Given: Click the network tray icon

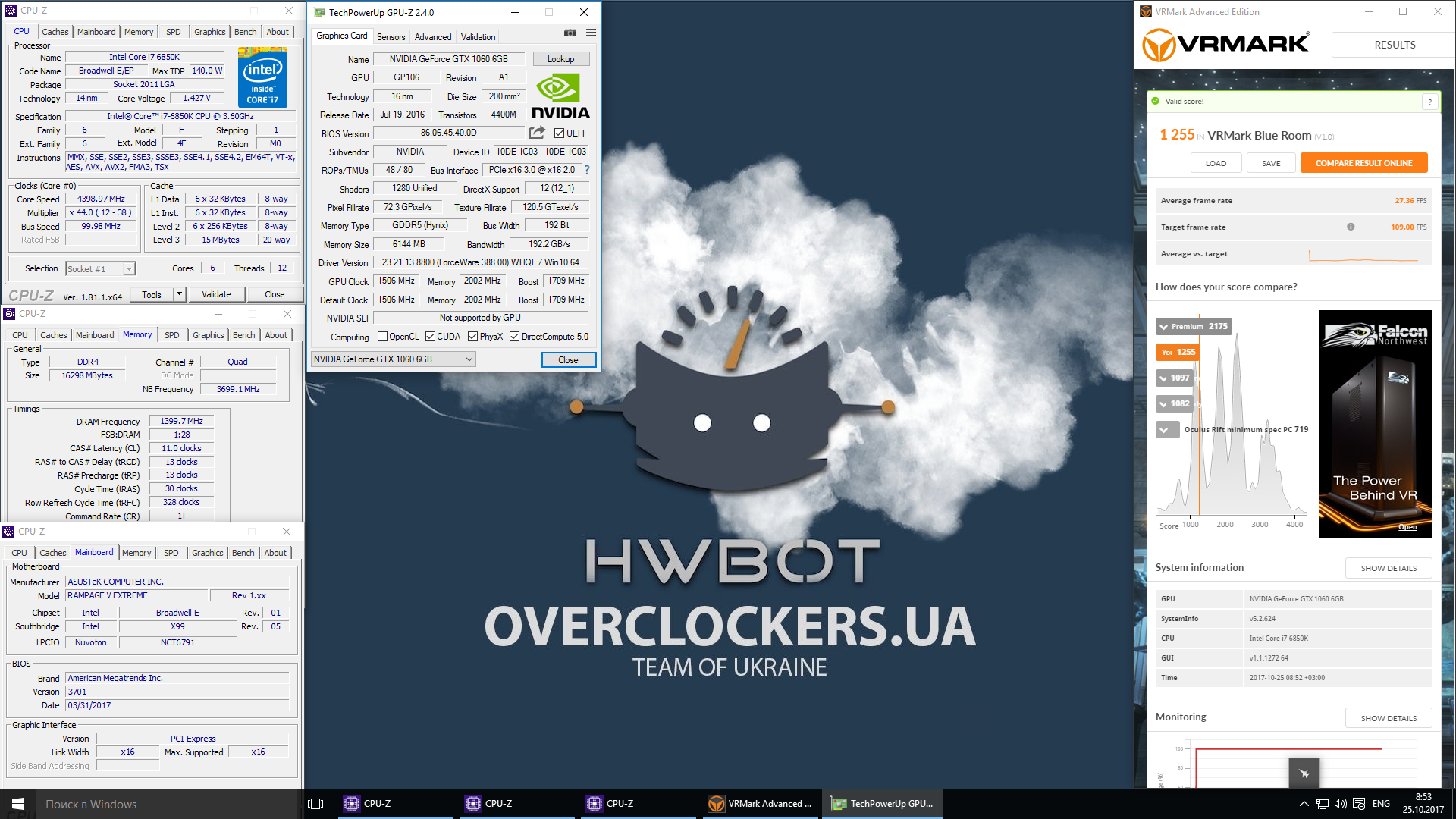Looking at the screenshot, I should pyautogui.click(x=1323, y=804).
